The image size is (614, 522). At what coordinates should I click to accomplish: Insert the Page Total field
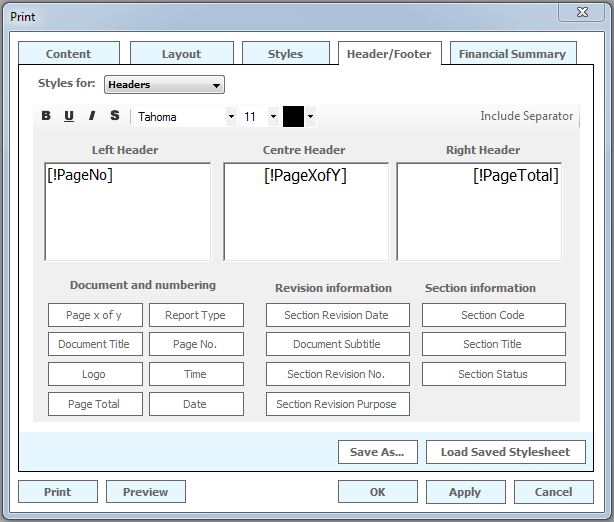tap(95, 404)
